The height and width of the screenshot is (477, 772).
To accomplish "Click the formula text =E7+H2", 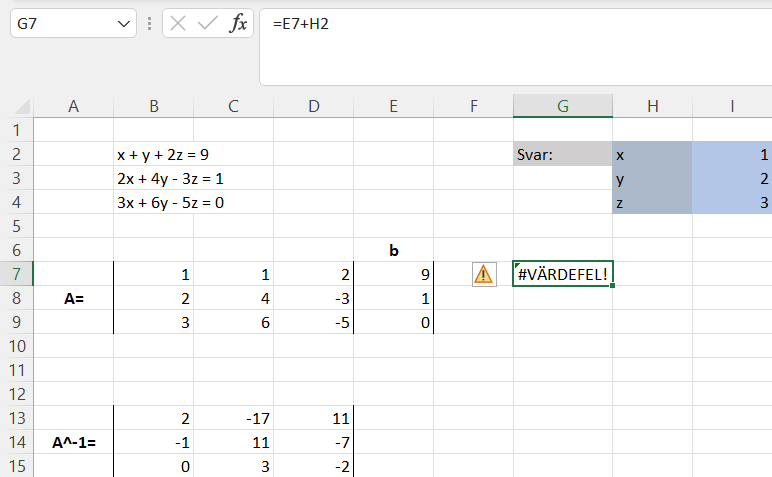I will (x=301, y=23).
